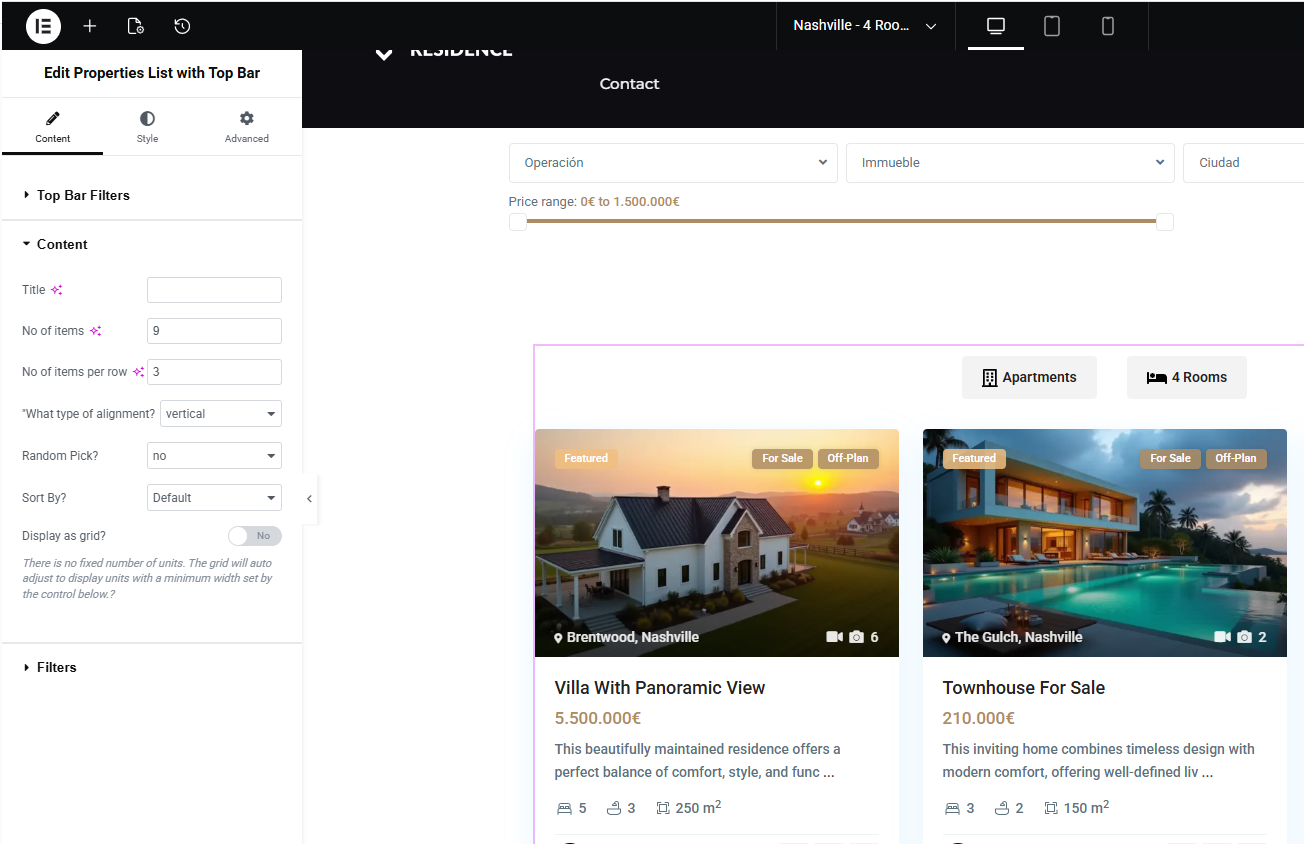Open the alignment type dropdown
Image resolution: width=1304 pixels, height=844 pixels.
pyautogui.click(x=221, y=414)
